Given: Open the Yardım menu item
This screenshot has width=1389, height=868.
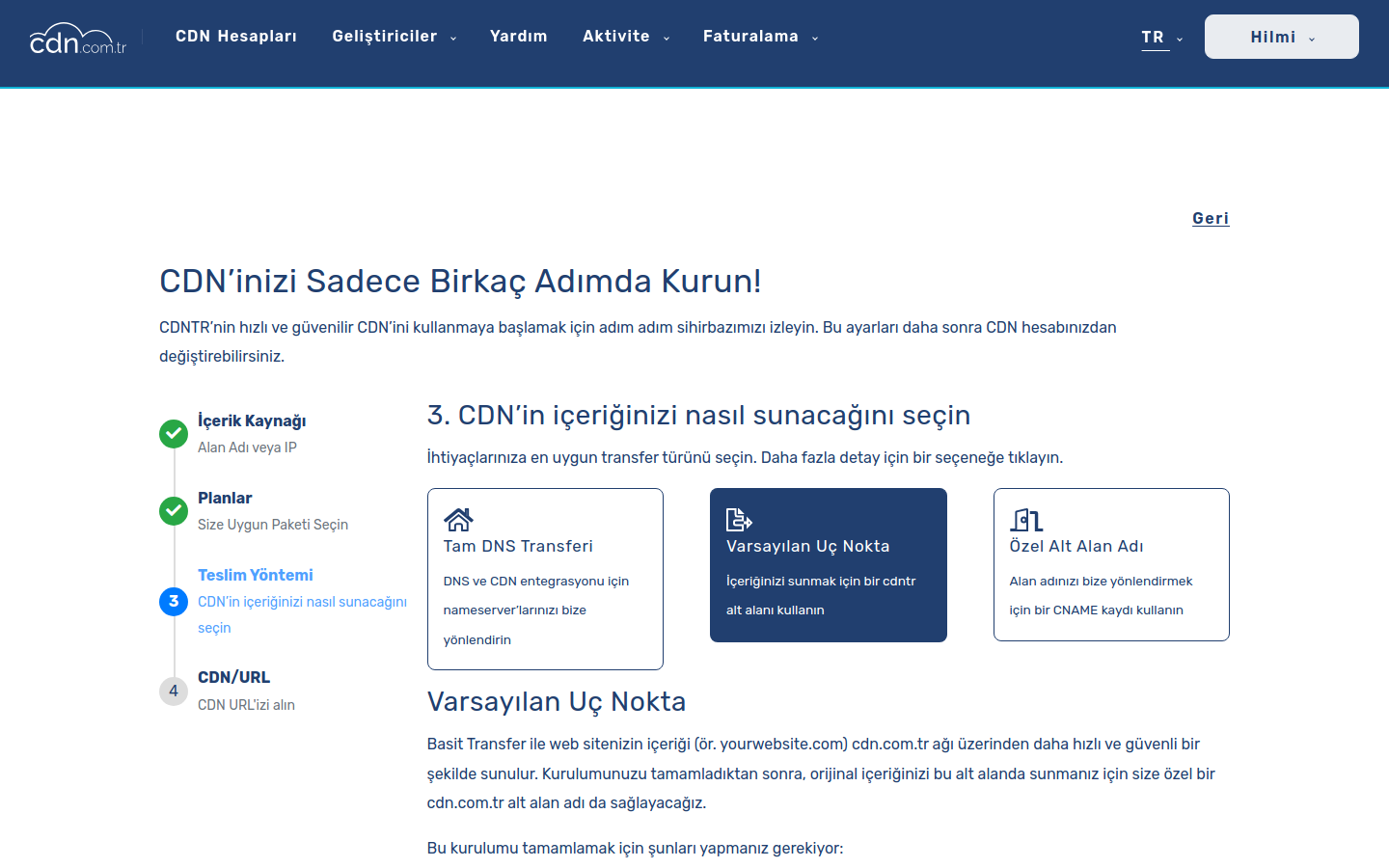Looking at the screenshot, I should [x=519, y=37].
